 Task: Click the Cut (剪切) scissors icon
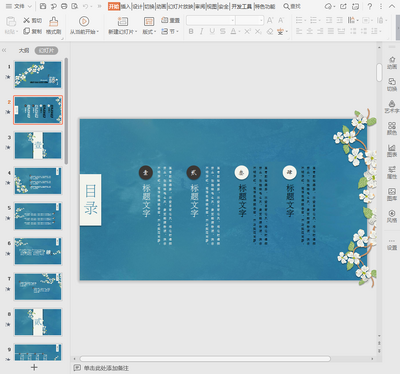[x=26, y=20]
